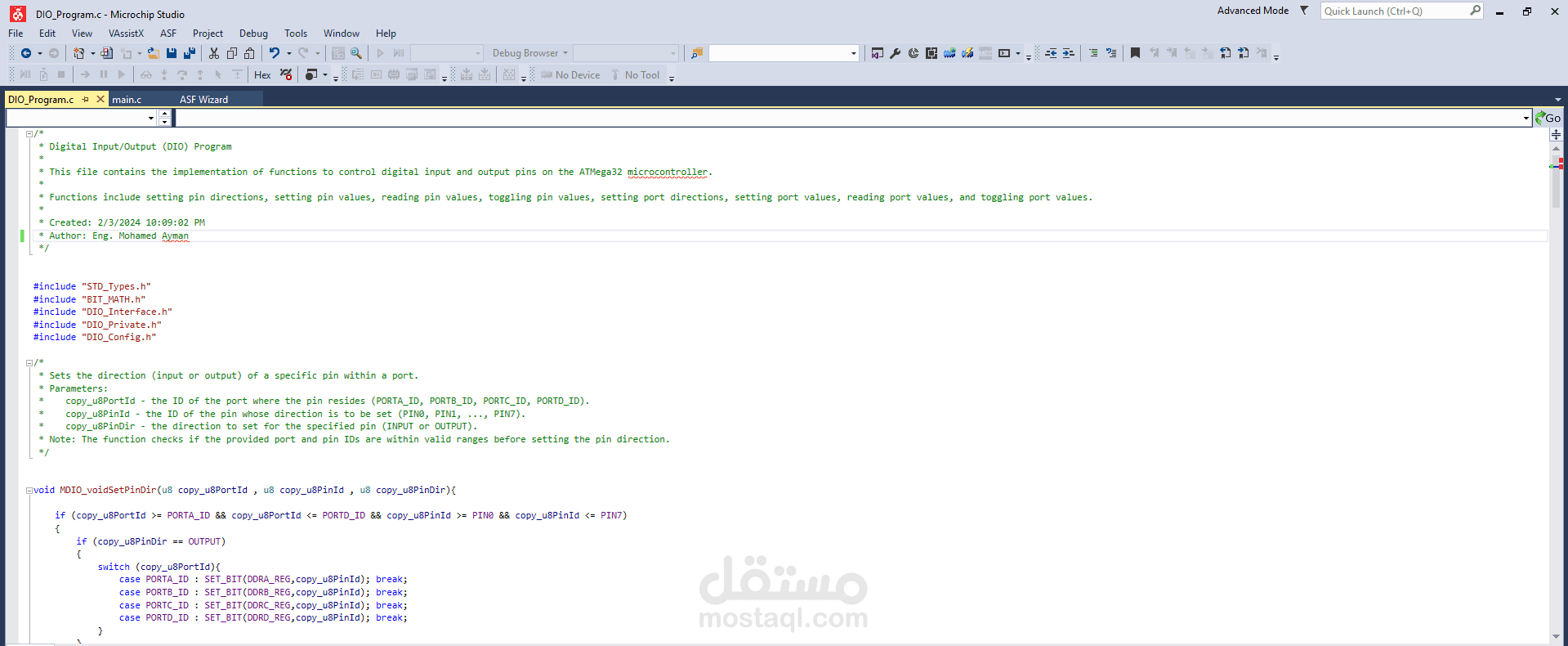Click the Quick Launch magnifier icon
The width and height of the screenshot is (1568, 646).
click(1475, 11)
